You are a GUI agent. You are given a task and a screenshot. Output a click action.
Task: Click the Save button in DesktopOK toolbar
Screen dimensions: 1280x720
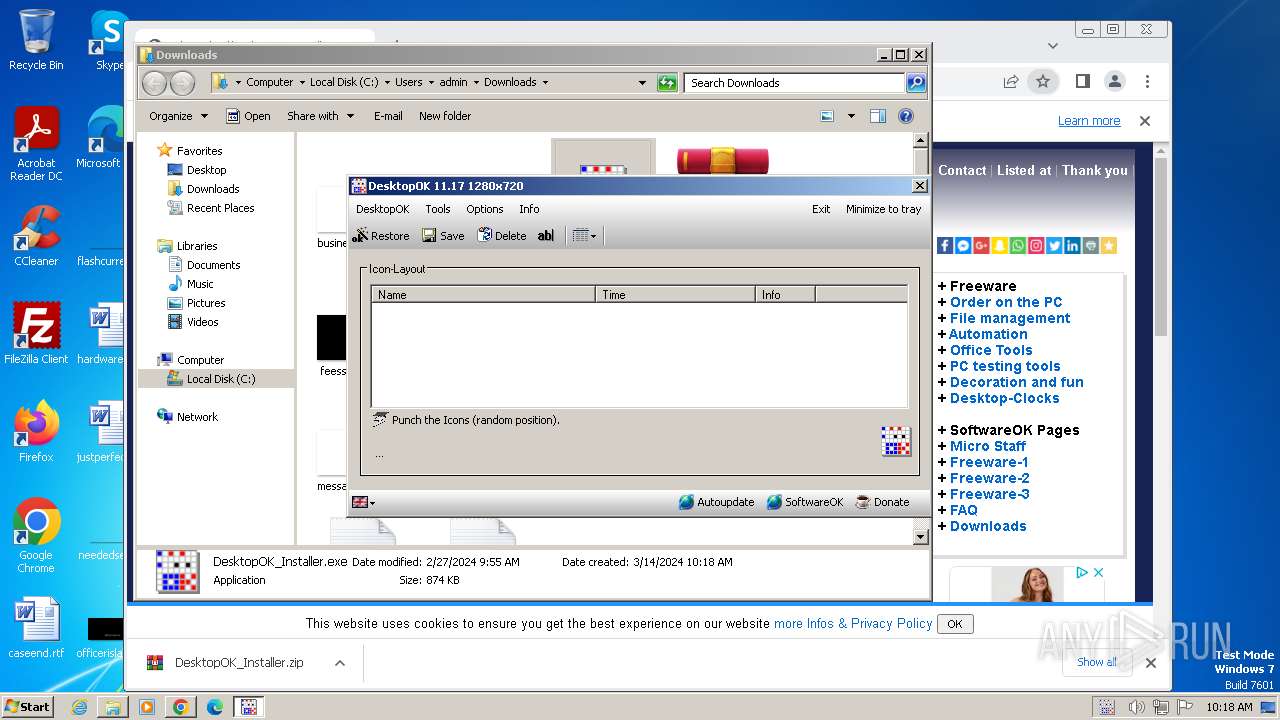click(443, 236)
